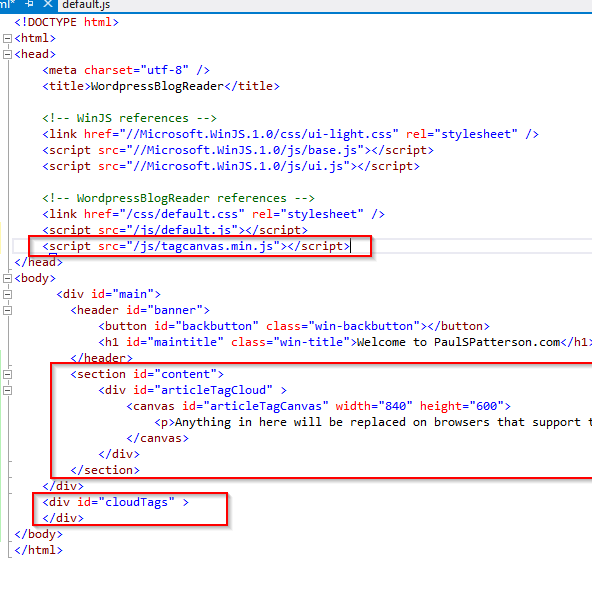The height and width of the screenshot is (592, 592).
Task: Pin the active html tab
Action: (x=29, y=4)
